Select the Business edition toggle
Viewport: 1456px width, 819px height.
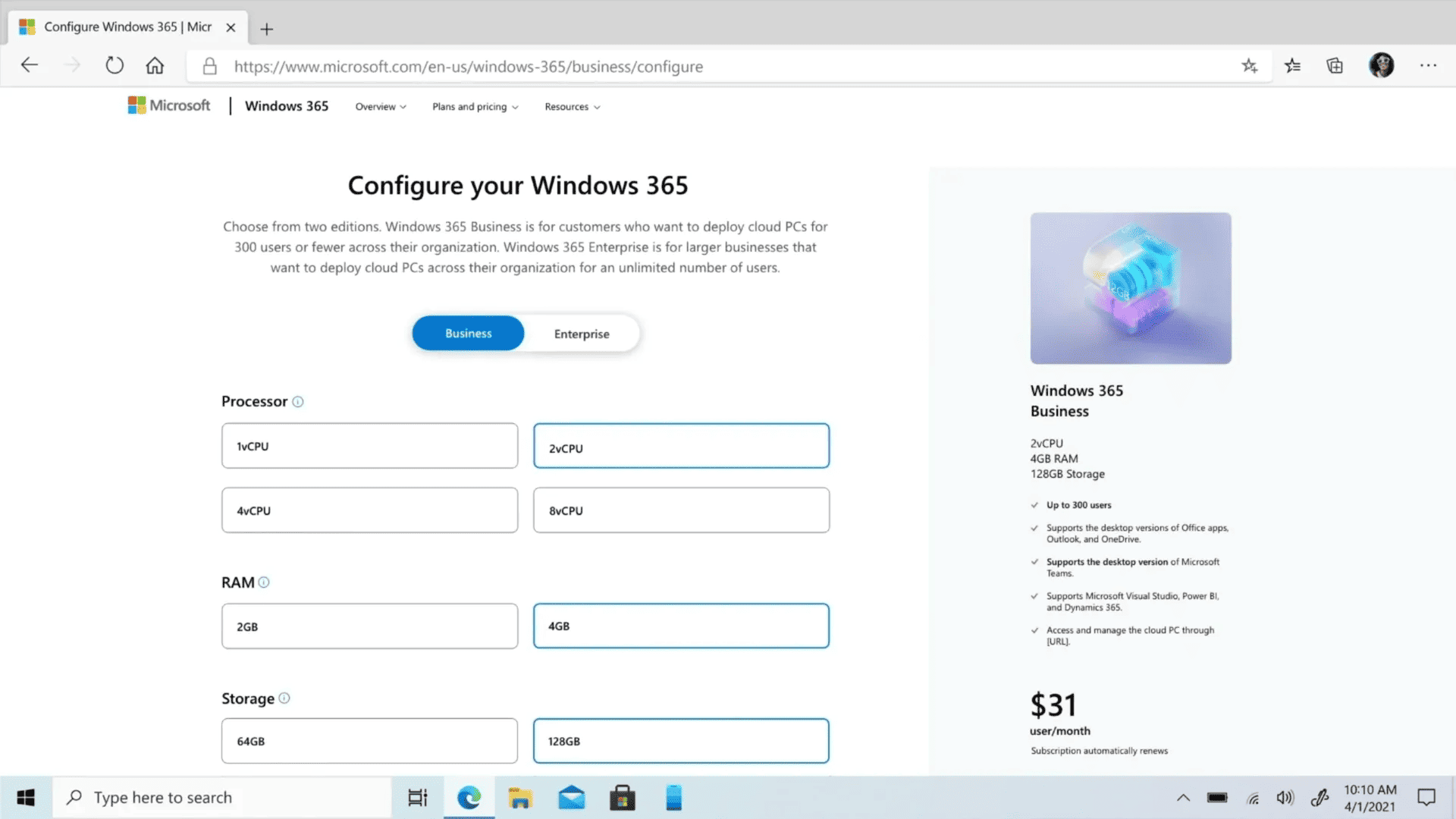point(467,333)
